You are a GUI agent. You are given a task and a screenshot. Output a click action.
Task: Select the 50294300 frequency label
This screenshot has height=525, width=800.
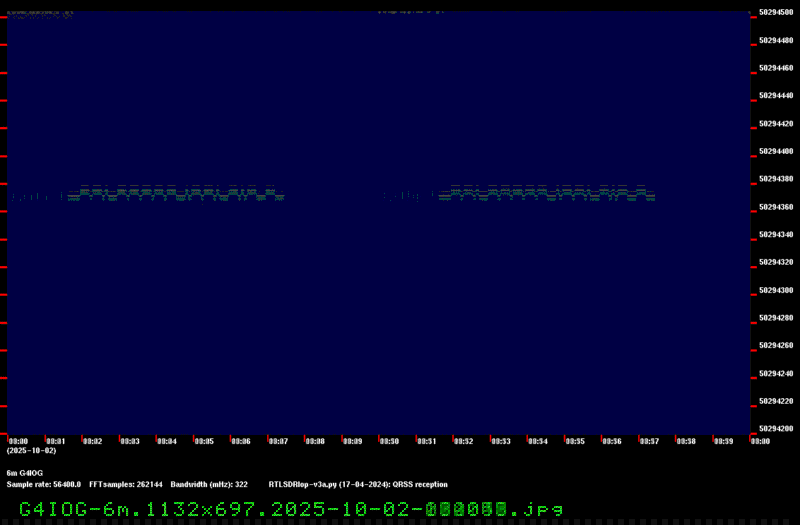[x=776, y=290]
